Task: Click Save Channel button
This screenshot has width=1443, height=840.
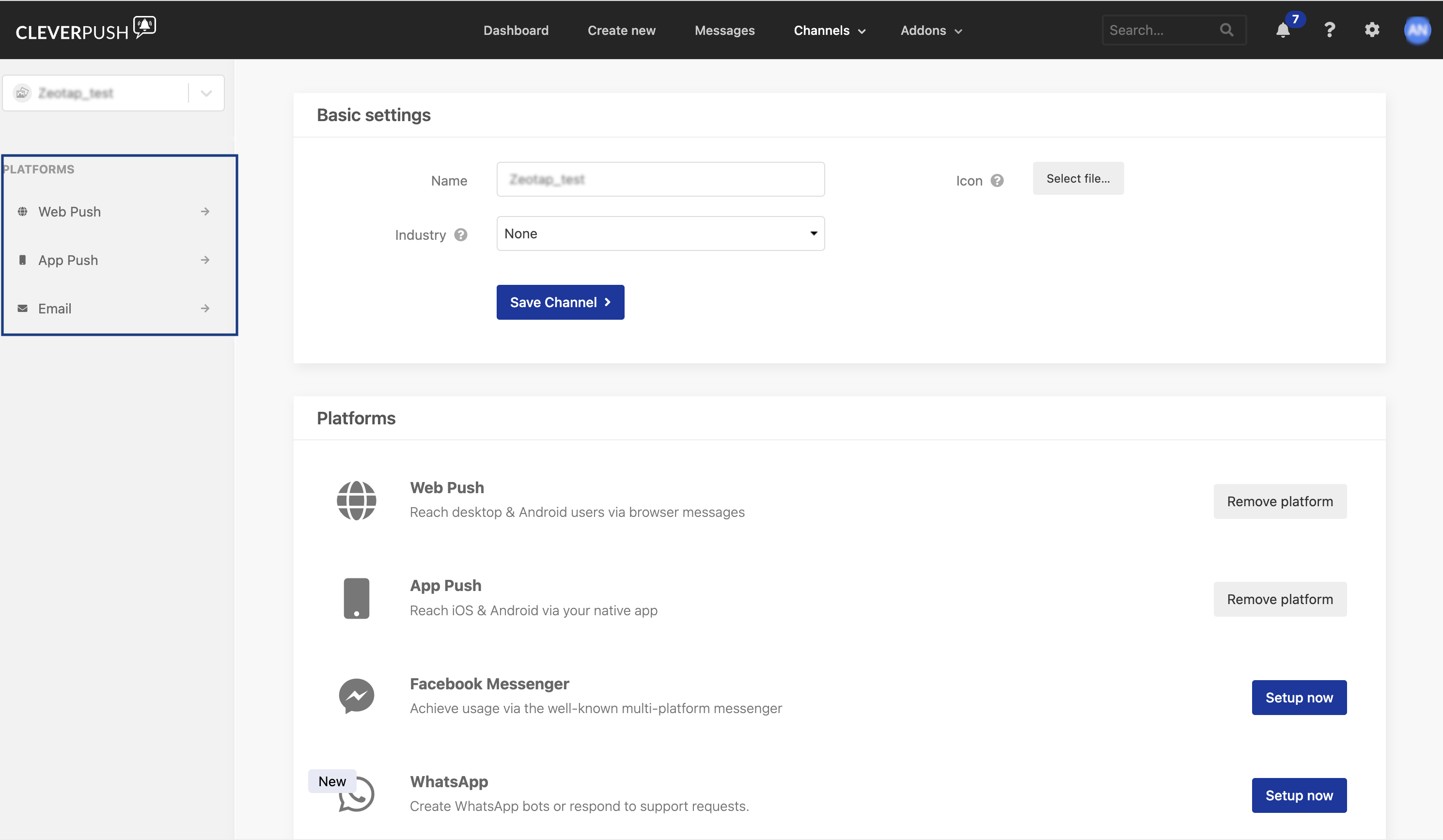Action: pos(560,302)
